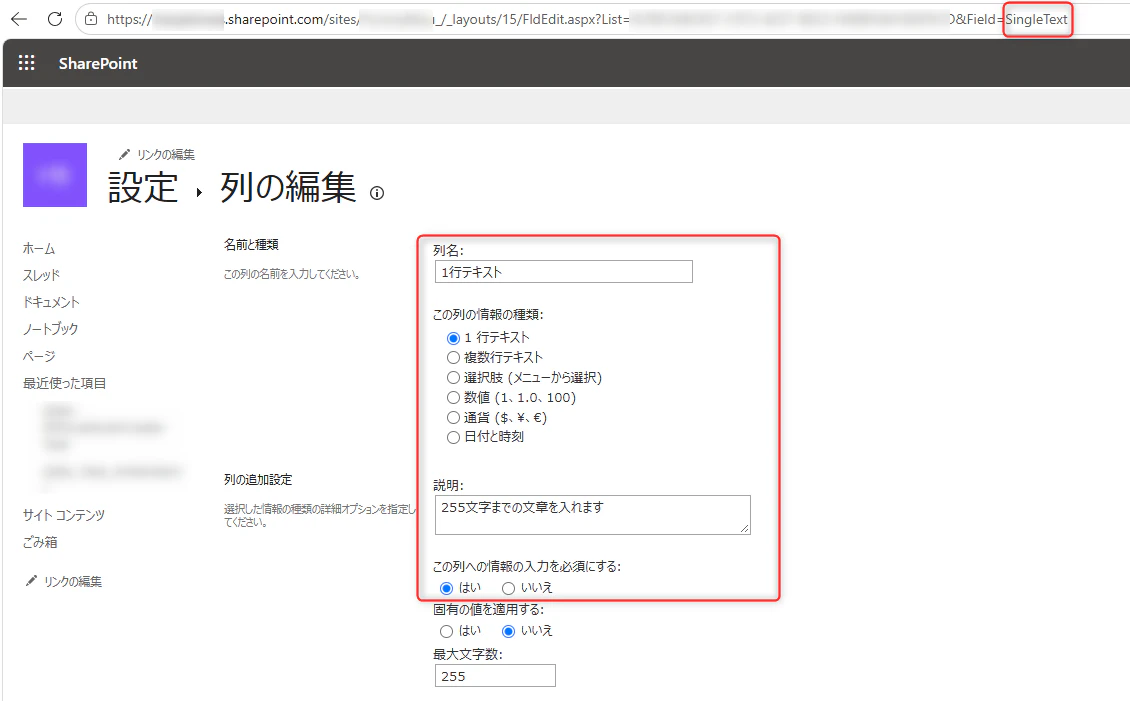The height and width of the screenshot is (701, 1130).
Task: Choose the 通貨 ($、¥、€) column type
Action: pos(453,418)
